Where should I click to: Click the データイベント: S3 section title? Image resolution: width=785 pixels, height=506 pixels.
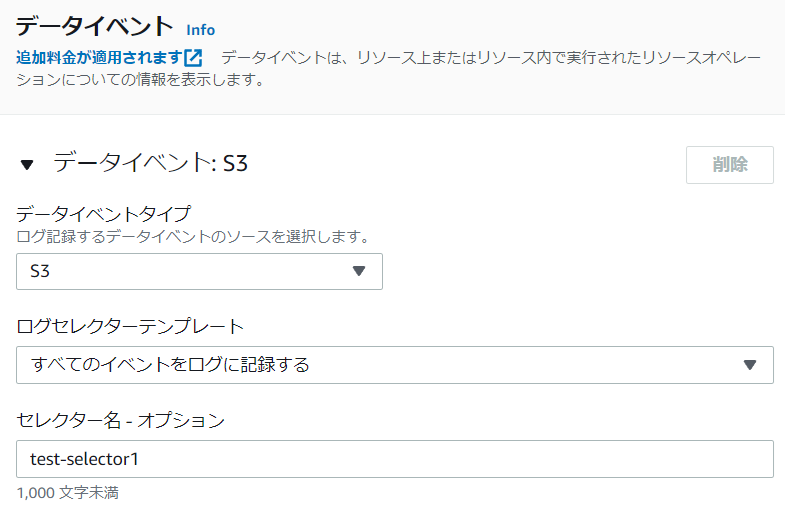[150, 163]
